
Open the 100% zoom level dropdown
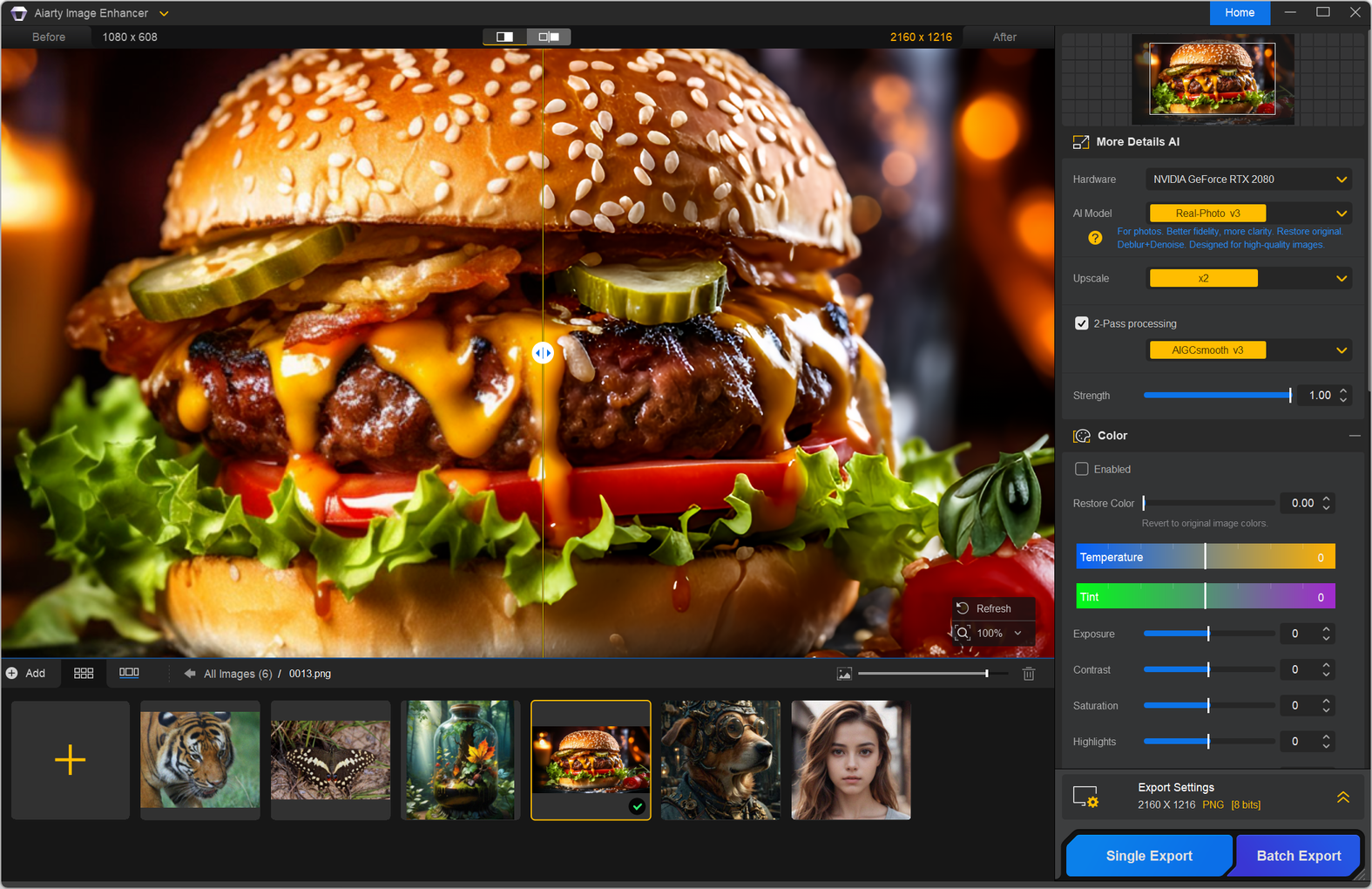click(x=1018, y=634)
